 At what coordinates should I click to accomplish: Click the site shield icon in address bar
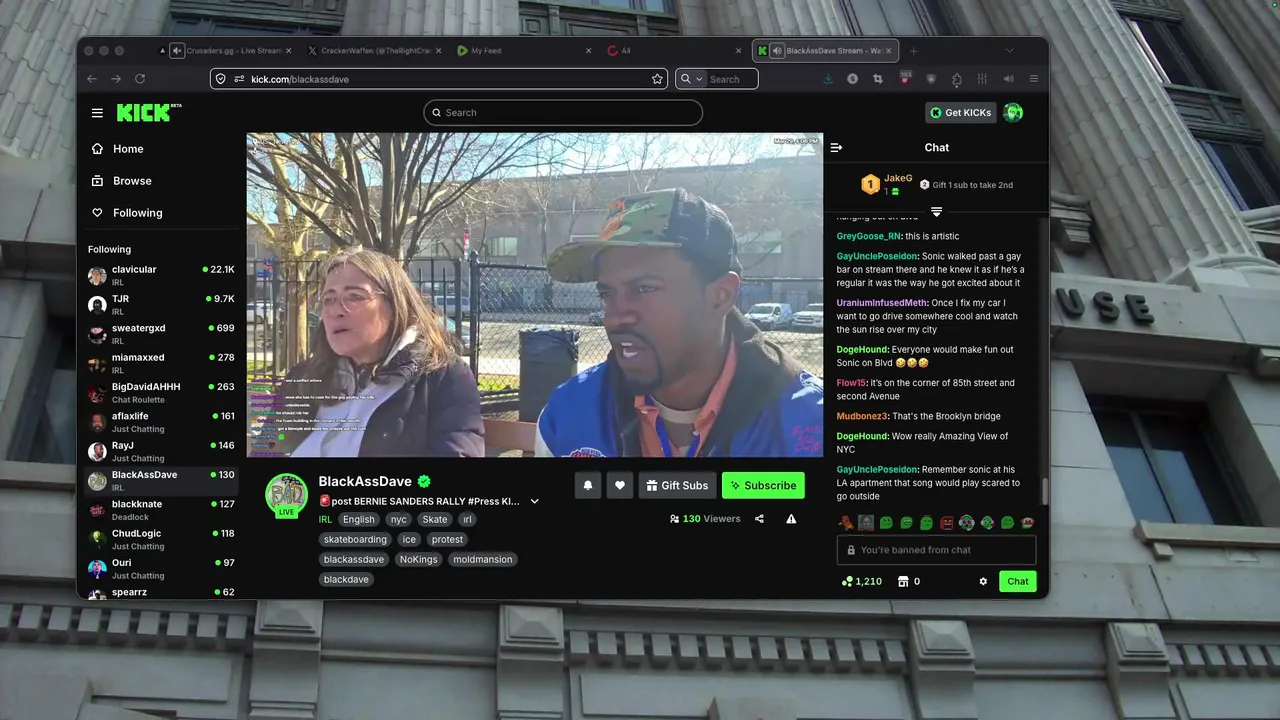(x=220, y=79)
